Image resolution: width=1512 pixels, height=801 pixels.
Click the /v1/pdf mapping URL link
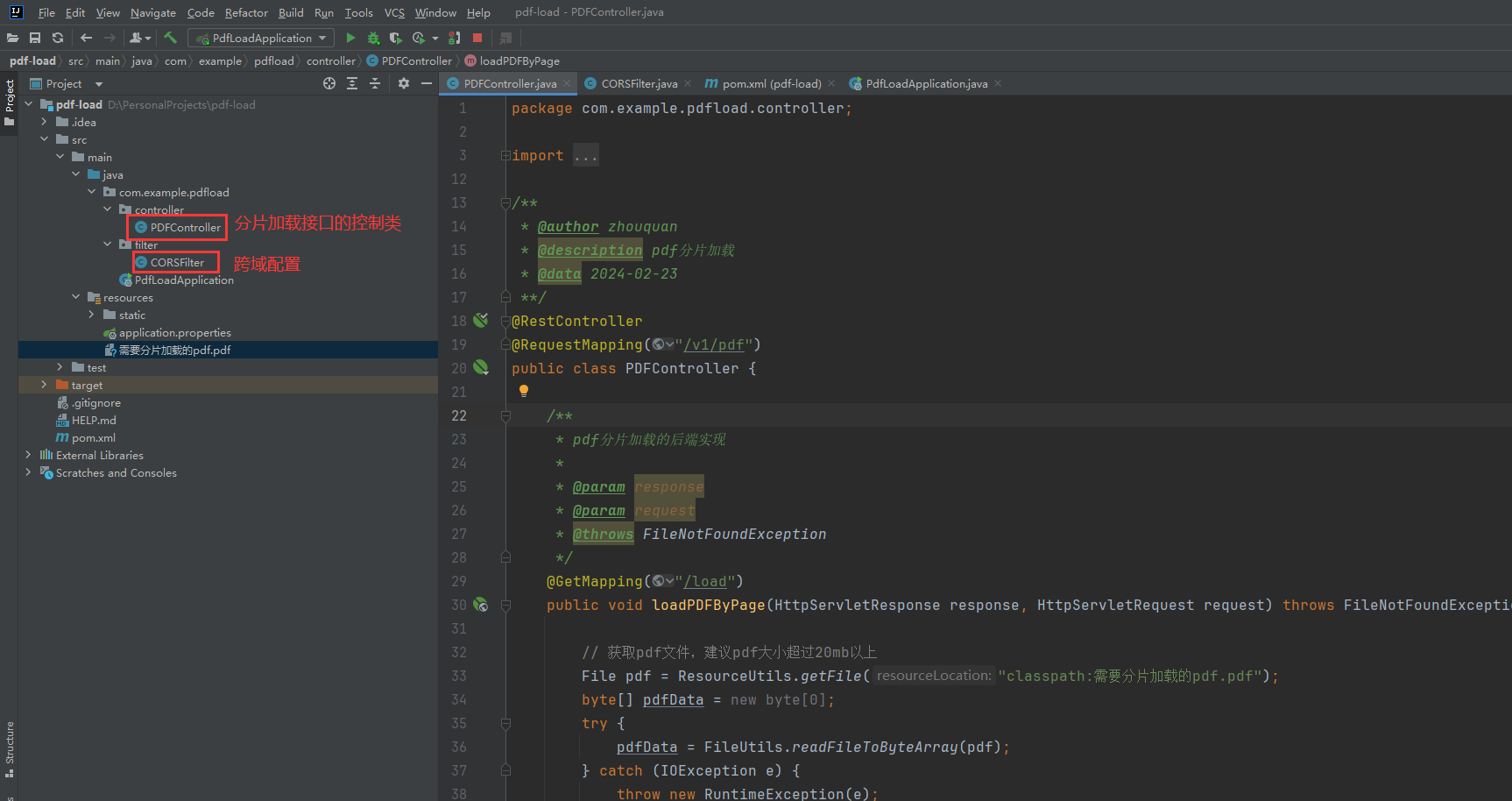(714, 344)
